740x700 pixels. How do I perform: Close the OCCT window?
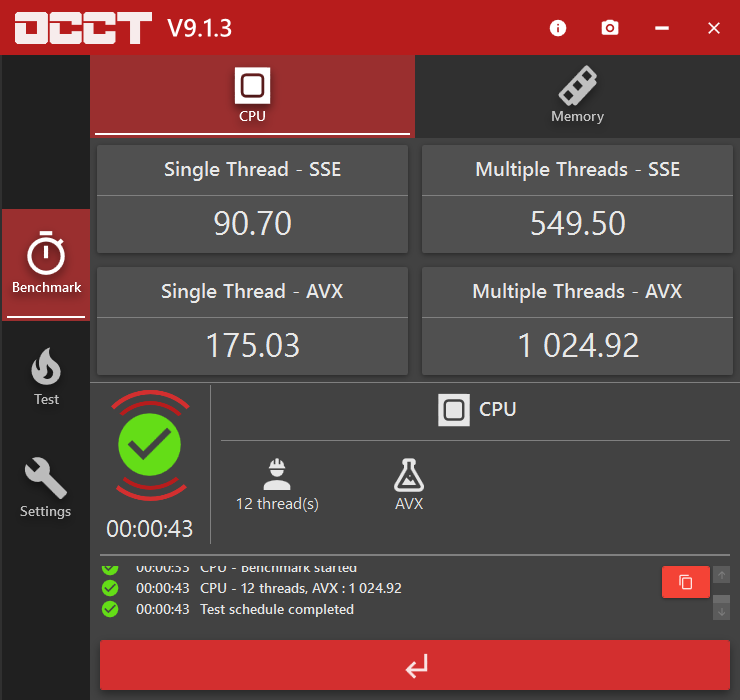[714, 28]
